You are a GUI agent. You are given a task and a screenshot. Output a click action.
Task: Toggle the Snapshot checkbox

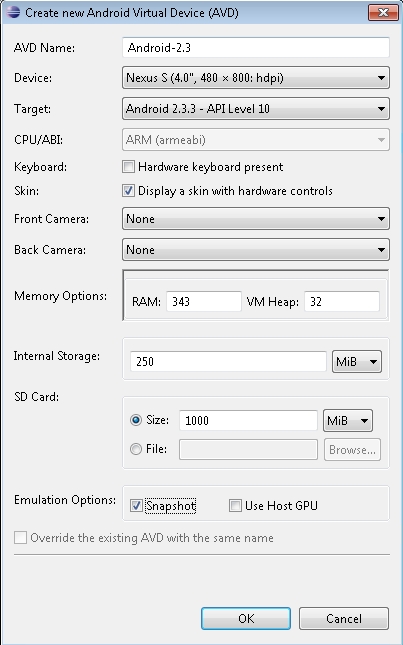tap(136, 506)
